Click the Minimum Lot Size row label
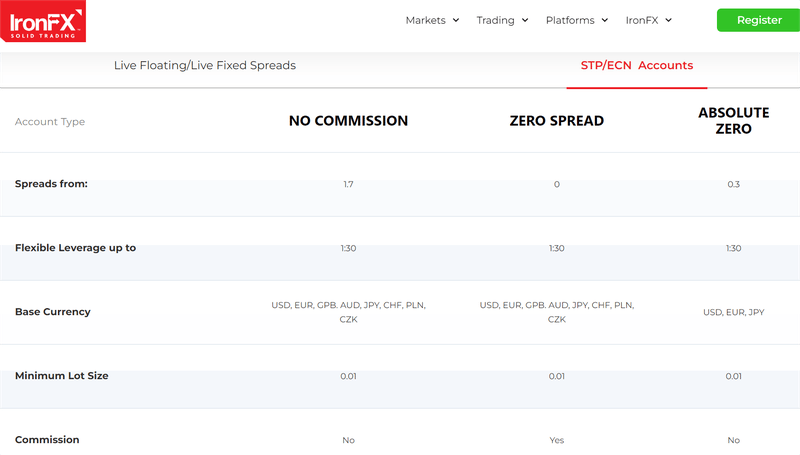The height and width of the screenshot is (455, 800). click(61, 376)
